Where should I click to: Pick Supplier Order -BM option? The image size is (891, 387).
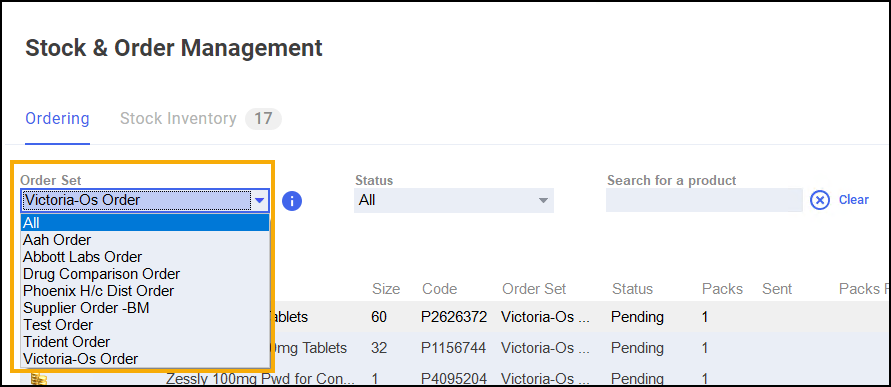(x=145, y=308)
